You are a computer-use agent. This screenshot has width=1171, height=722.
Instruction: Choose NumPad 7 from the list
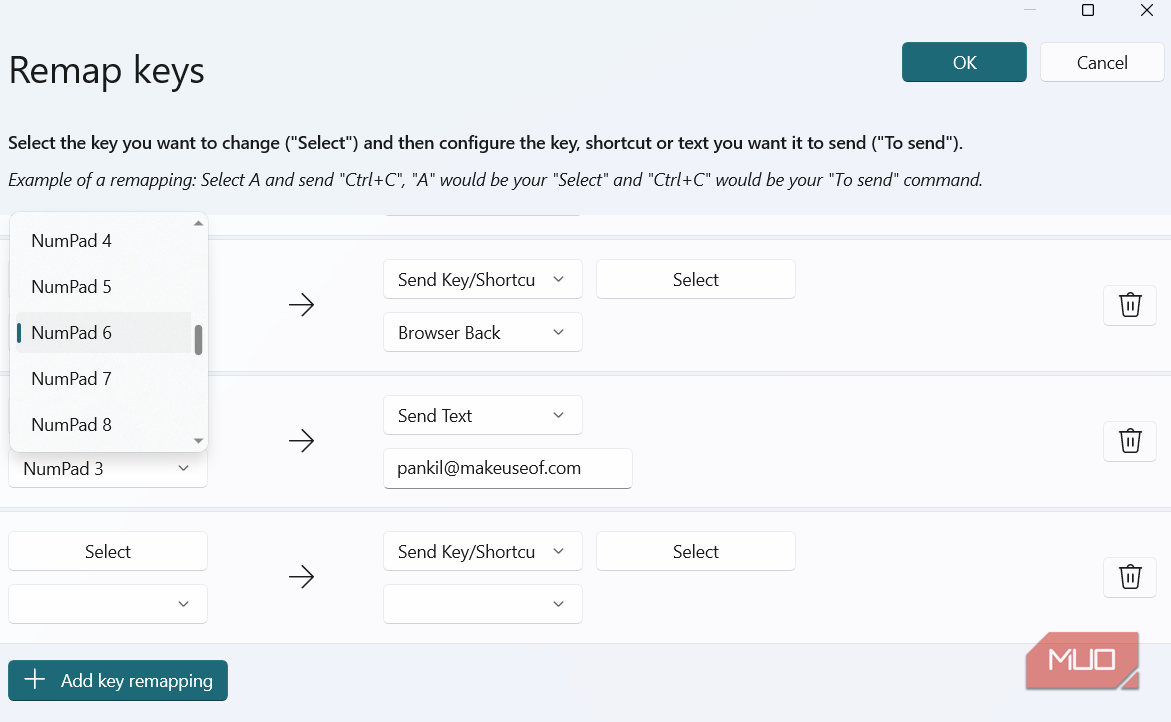[x=104, y=379]
